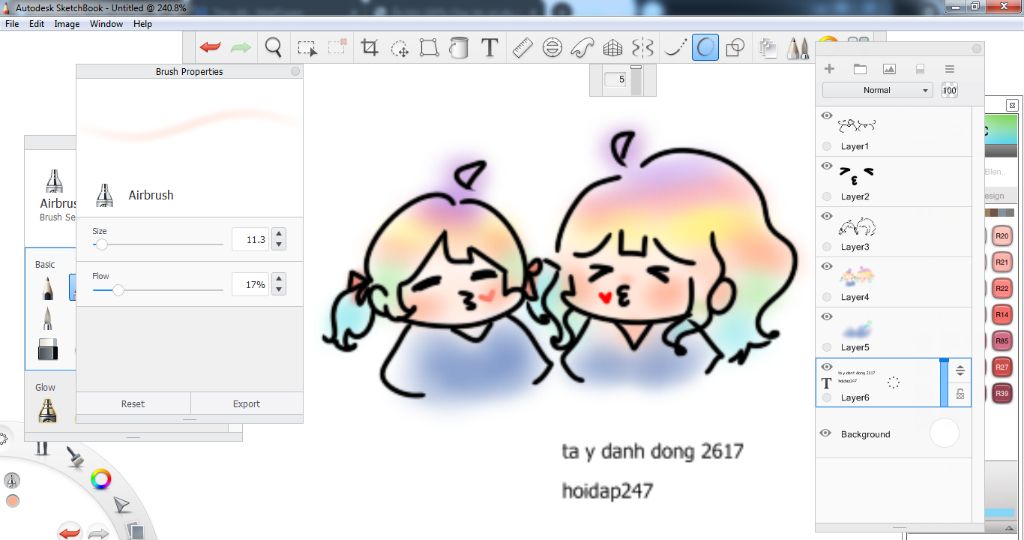This screenshot has height=540, width=1024.
Task: Toggle the French Curve tool
Action: (x=582, y=48)
